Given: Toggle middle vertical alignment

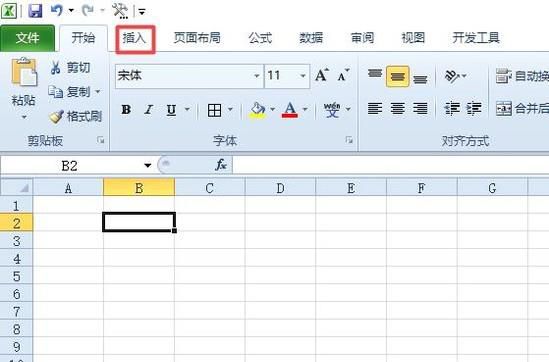Looking at the screenshot, I should [397, 76].
